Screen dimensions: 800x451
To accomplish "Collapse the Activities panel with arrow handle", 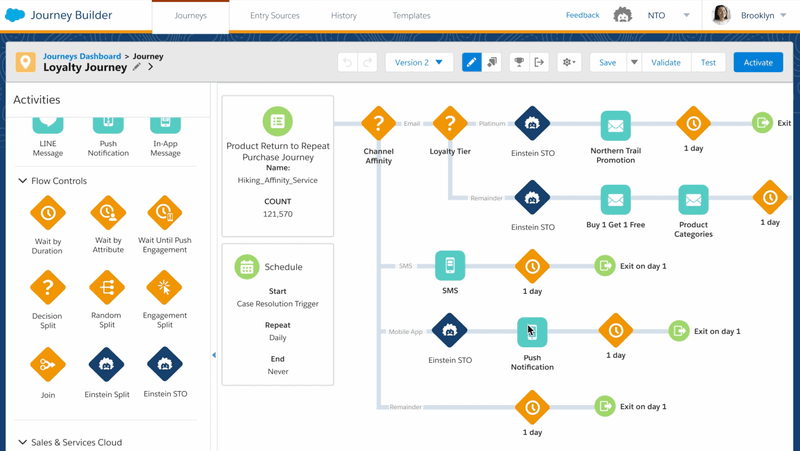I will [214, 355].
